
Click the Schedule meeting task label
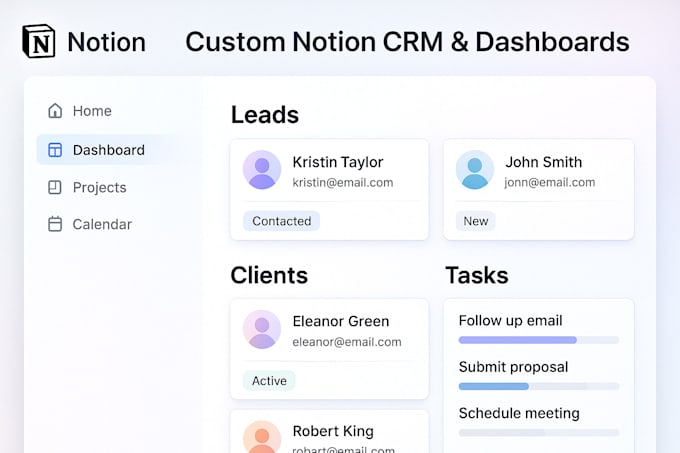click(519, 414)
